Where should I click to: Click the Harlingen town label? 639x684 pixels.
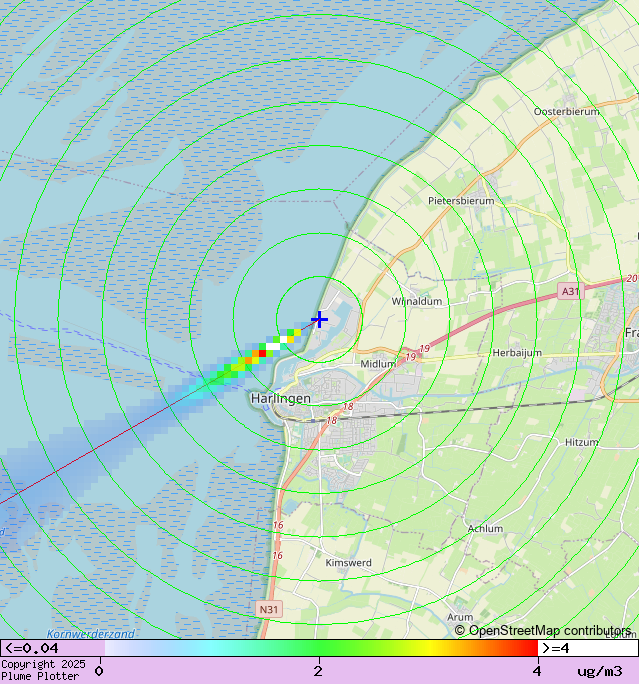click(281, 398)
